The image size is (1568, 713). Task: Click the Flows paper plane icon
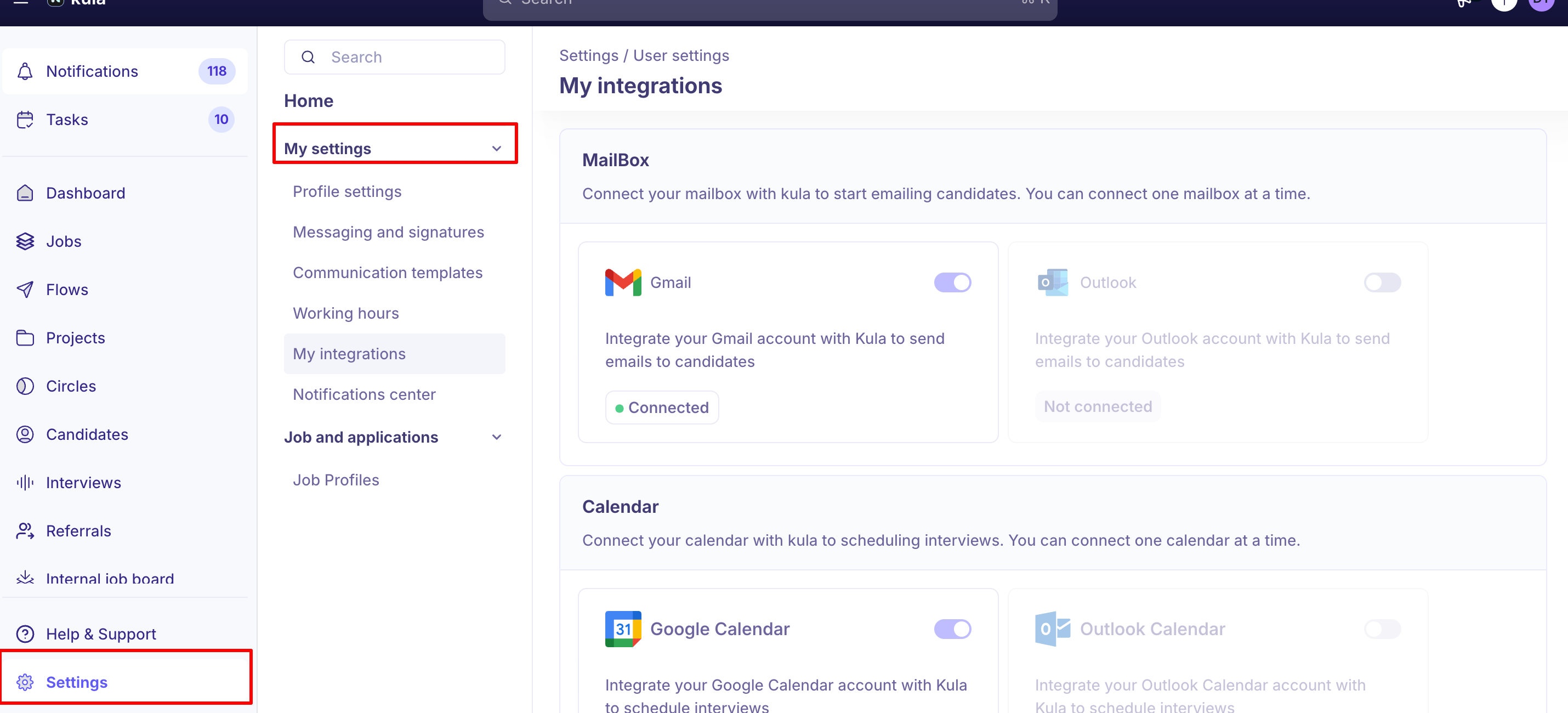click(25, 289)
